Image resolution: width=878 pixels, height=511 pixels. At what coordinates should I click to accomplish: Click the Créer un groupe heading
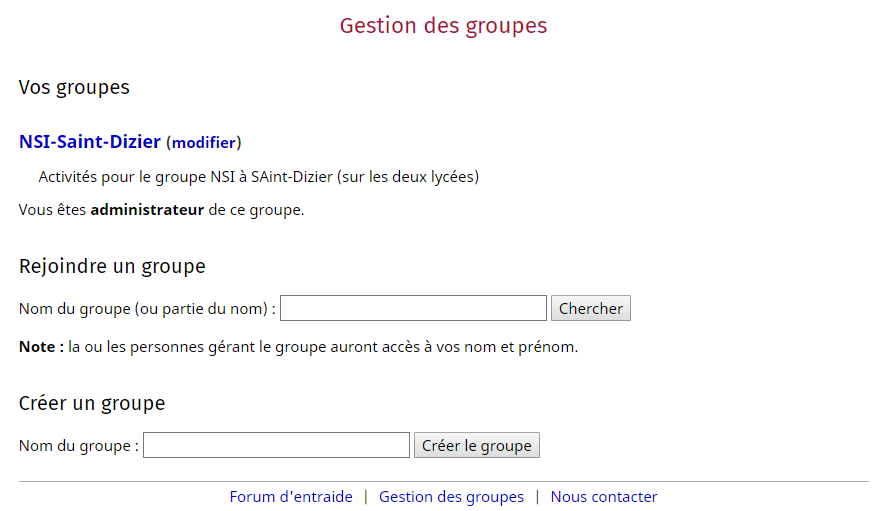coord(92,403)
